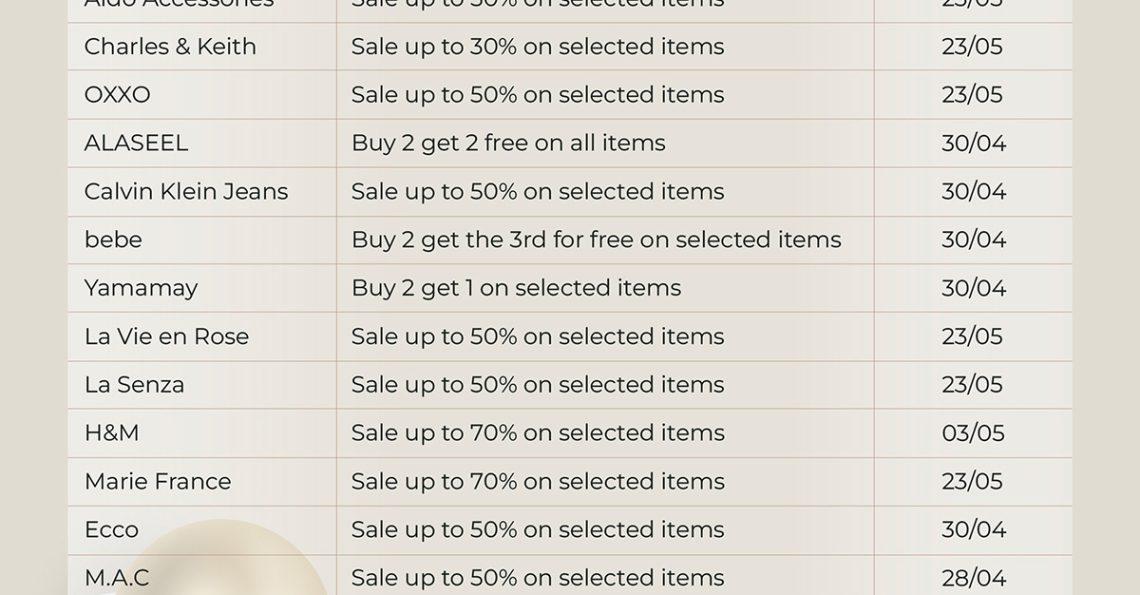Click H&M 'Sale up to 70%' offer text
Image resolution: width=1140 pixels, height=595 pixels.
point(538,433)
